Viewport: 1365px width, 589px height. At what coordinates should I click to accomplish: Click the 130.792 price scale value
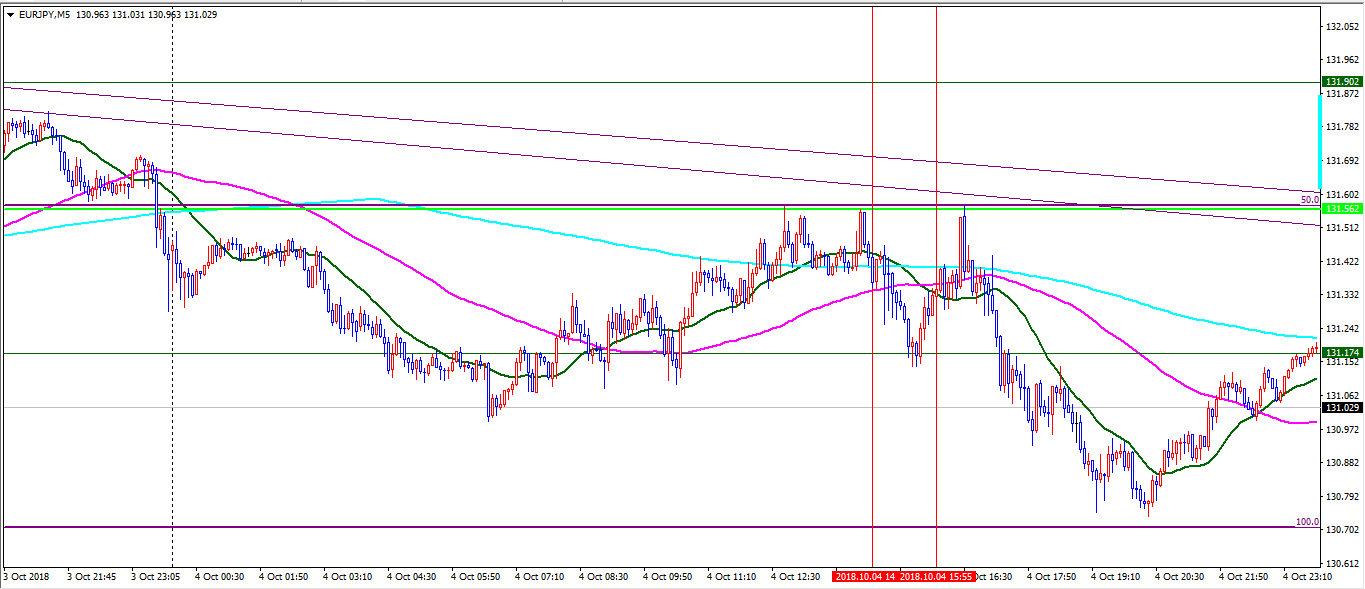coord(1342,497)
